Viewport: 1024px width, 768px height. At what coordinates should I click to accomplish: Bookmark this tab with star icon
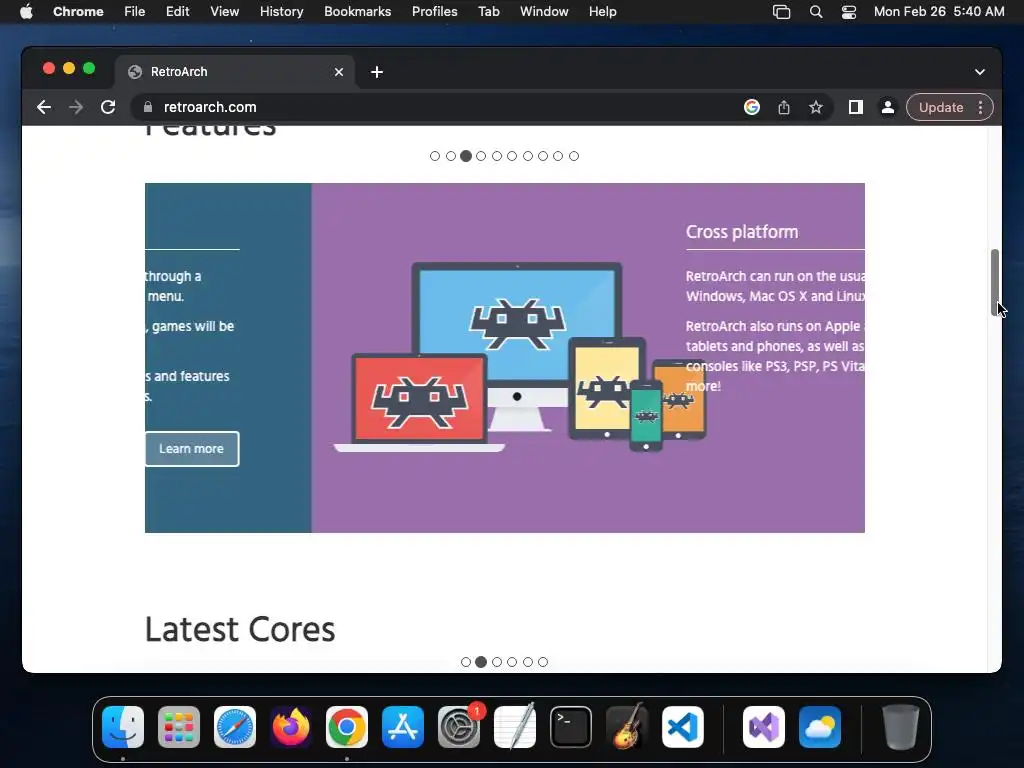pos(816,107)
